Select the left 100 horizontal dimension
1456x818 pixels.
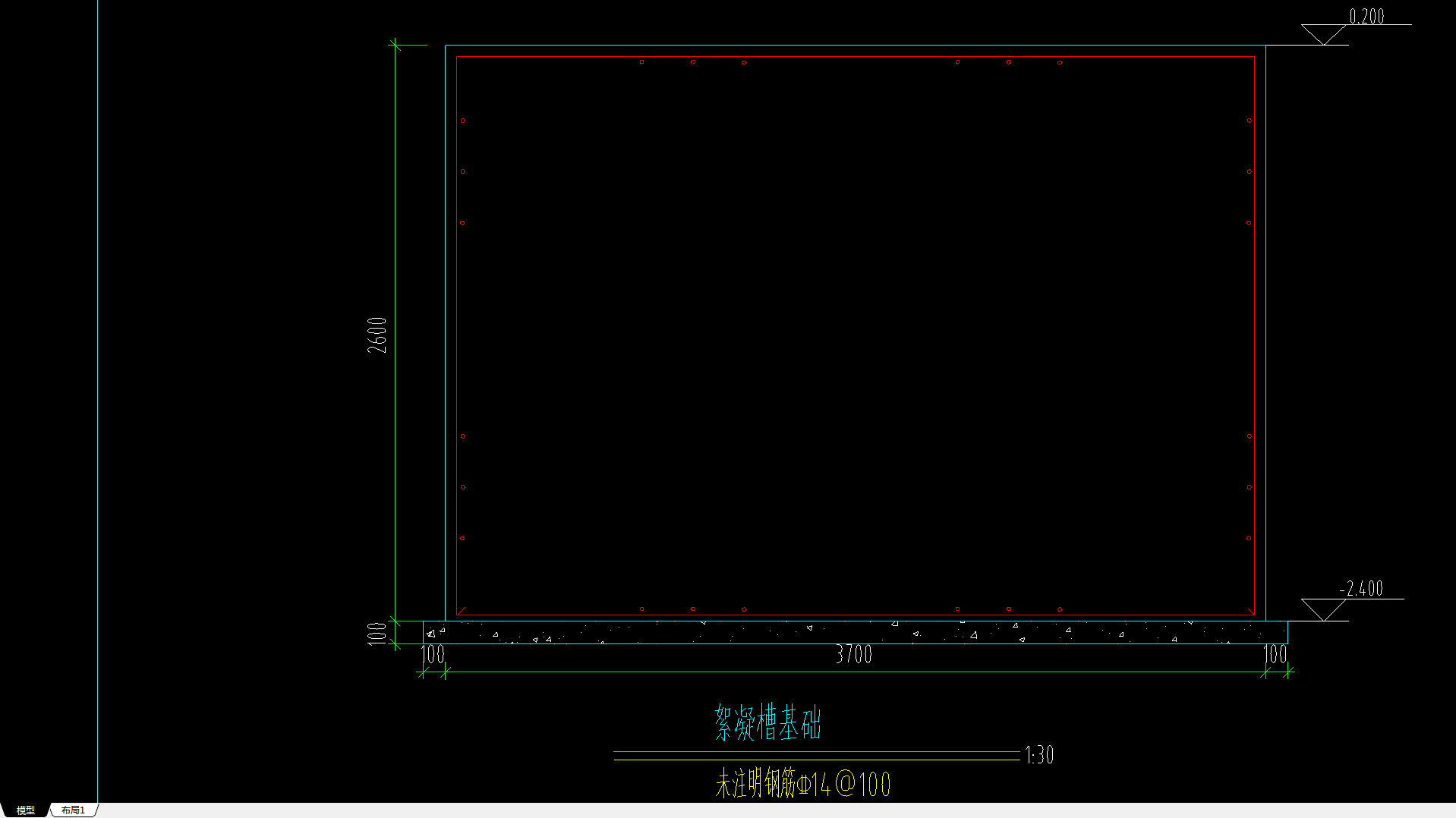pos(433,654)
